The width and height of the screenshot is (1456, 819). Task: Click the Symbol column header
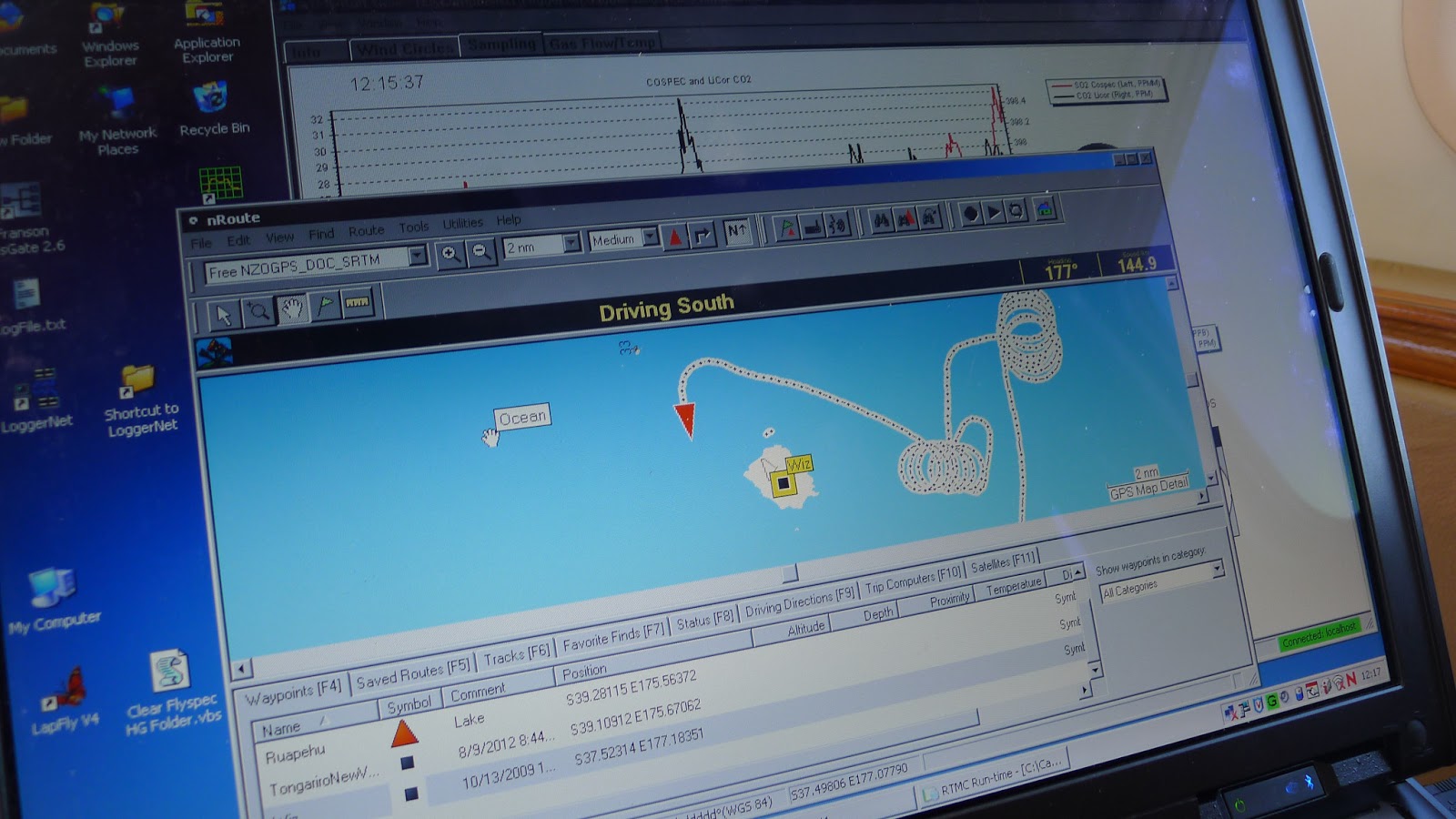coord(409,706)
